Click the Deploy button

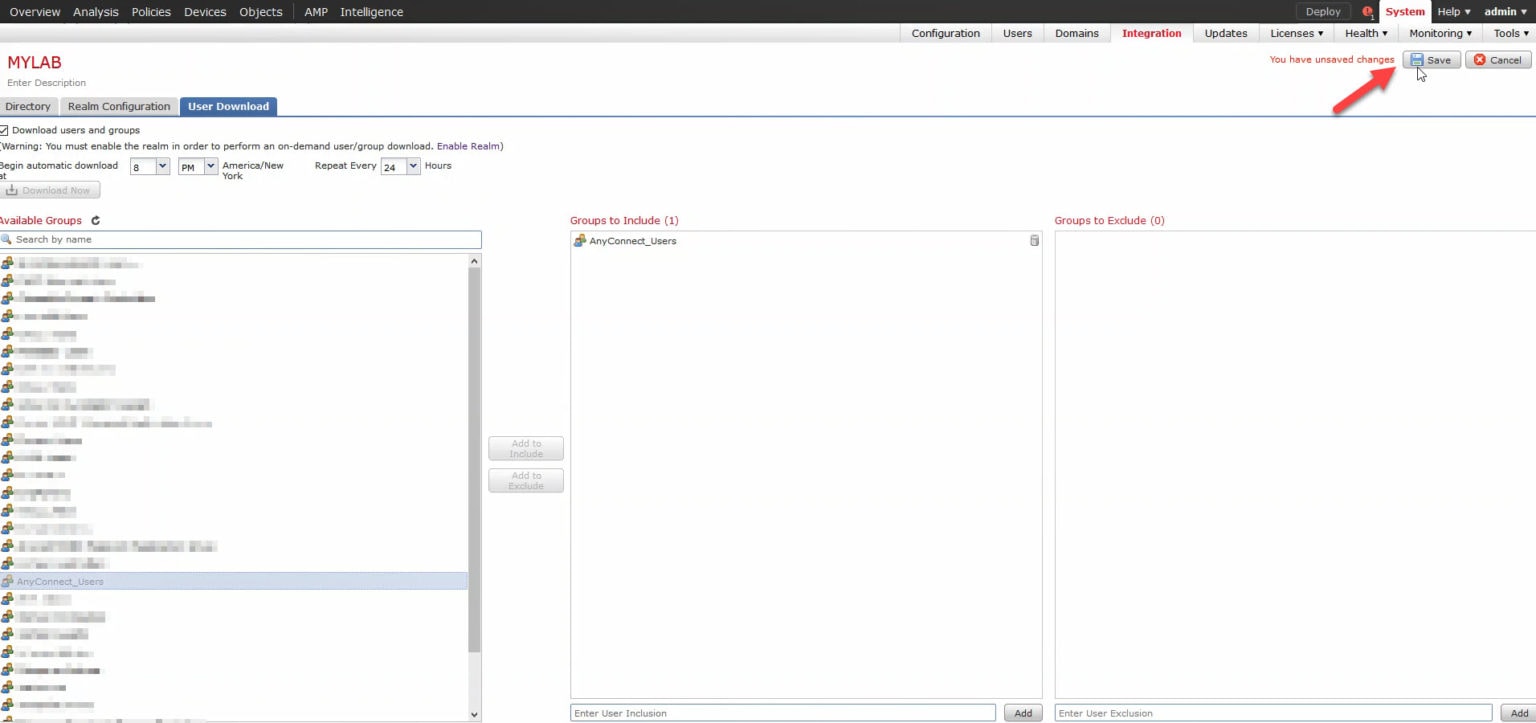[x=1322, y=11]
